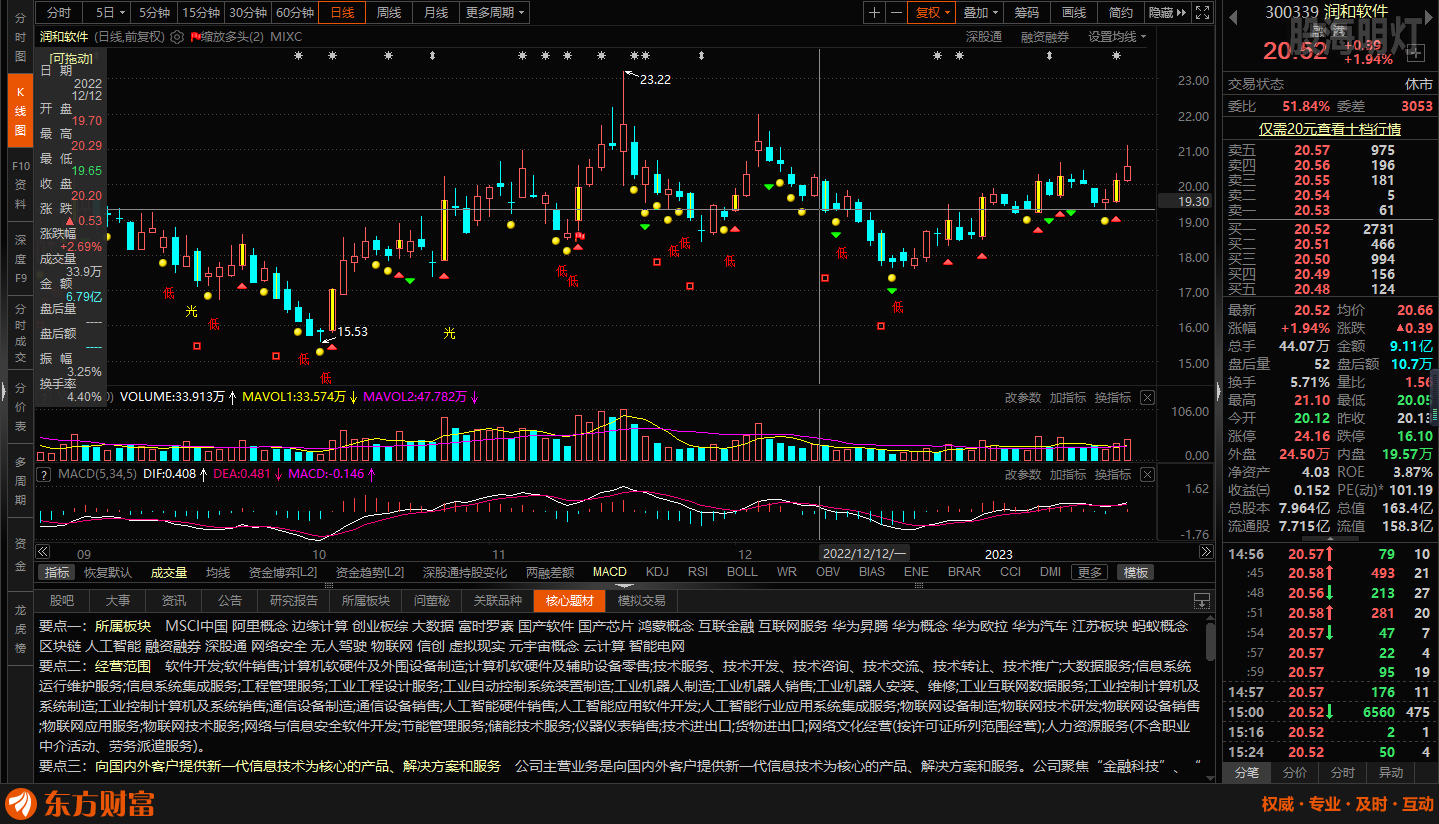Open 资金 in the sidebar

[x=20, y=554]
